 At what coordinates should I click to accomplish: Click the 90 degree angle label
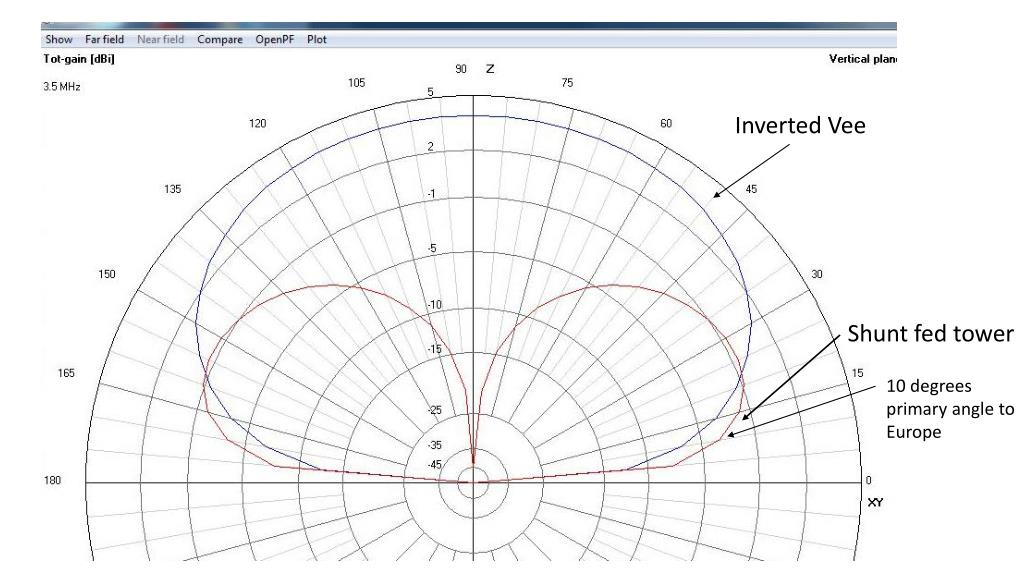coord(461,69)
